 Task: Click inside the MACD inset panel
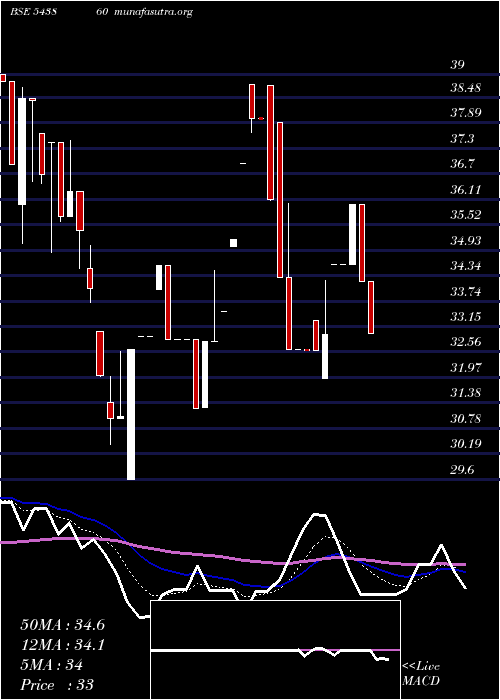[x=275, y=650]
